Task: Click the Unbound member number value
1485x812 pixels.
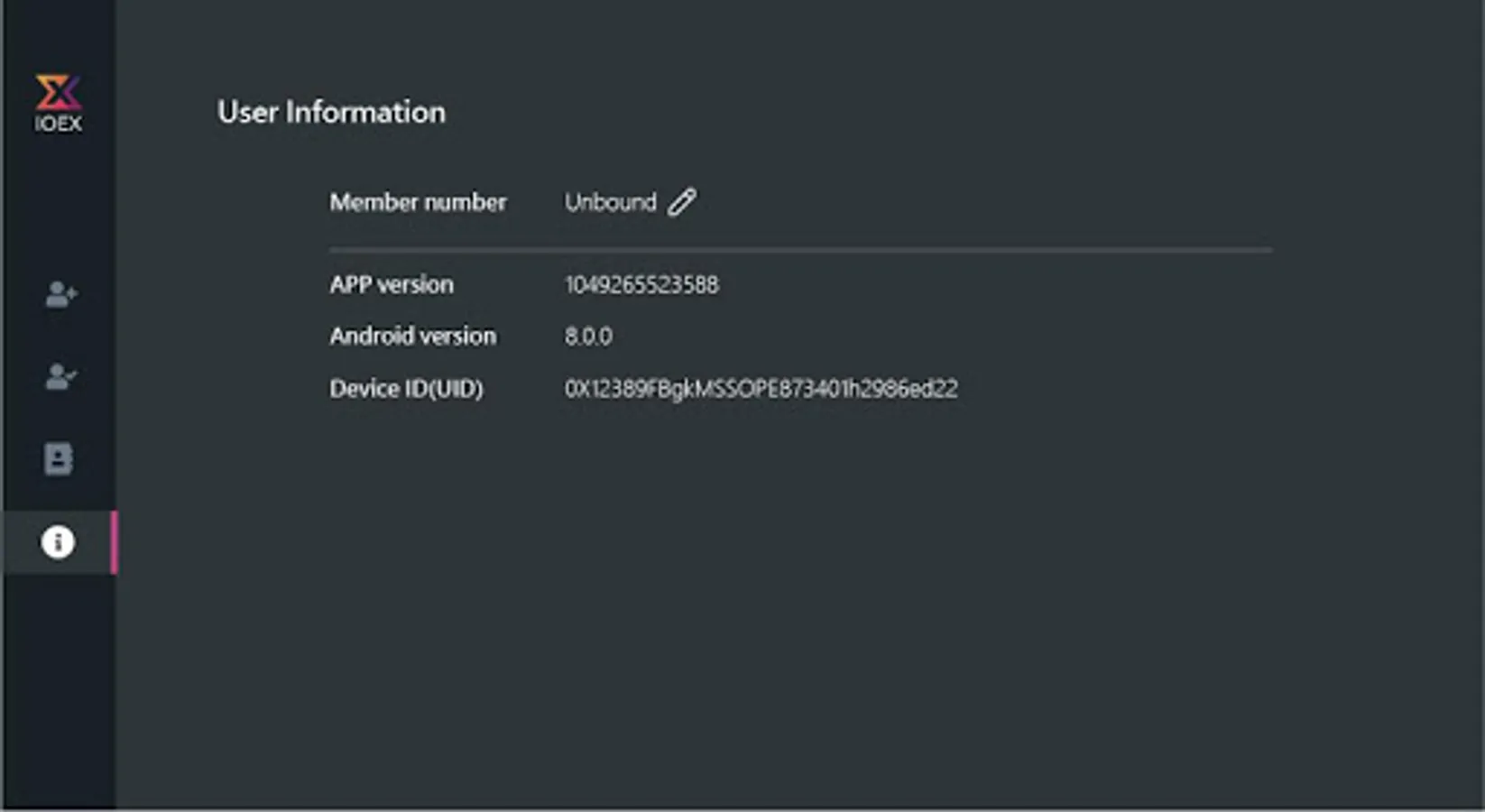Action: [x=610, y=202]
